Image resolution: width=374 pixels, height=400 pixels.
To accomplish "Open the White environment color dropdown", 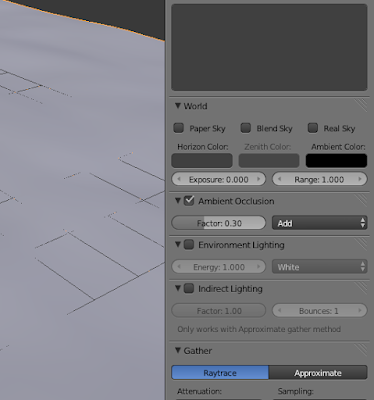I will 320,267.
